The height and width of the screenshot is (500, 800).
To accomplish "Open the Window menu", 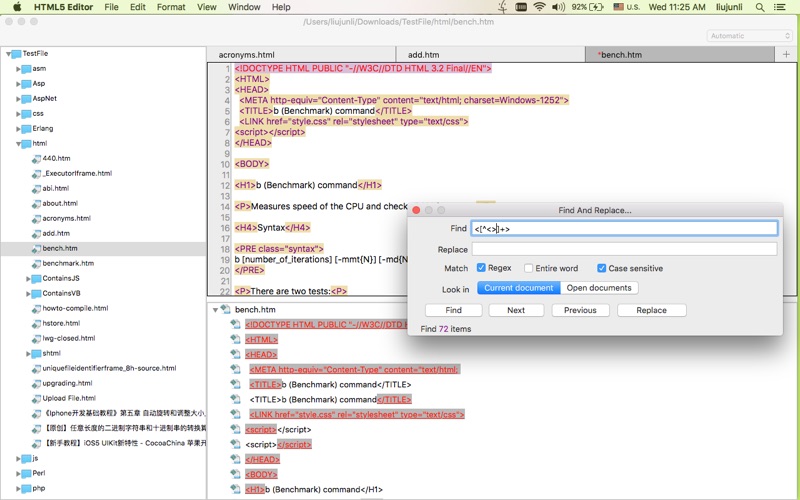I will coord(244,7).
